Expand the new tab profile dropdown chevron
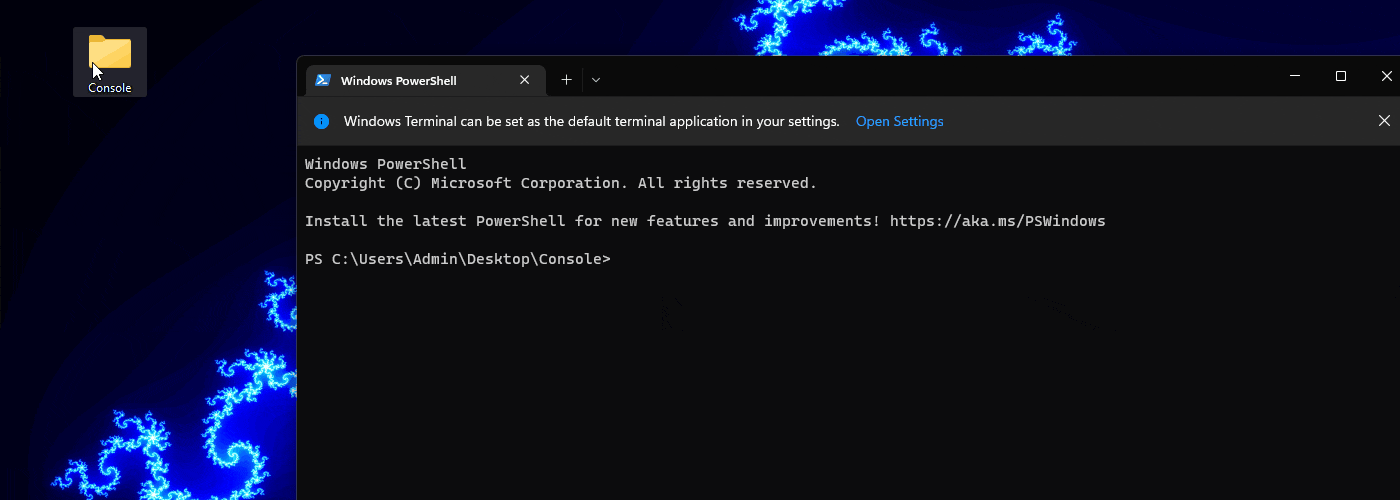This screenshot has height=500, width=1400. click(x=596, y=80)
